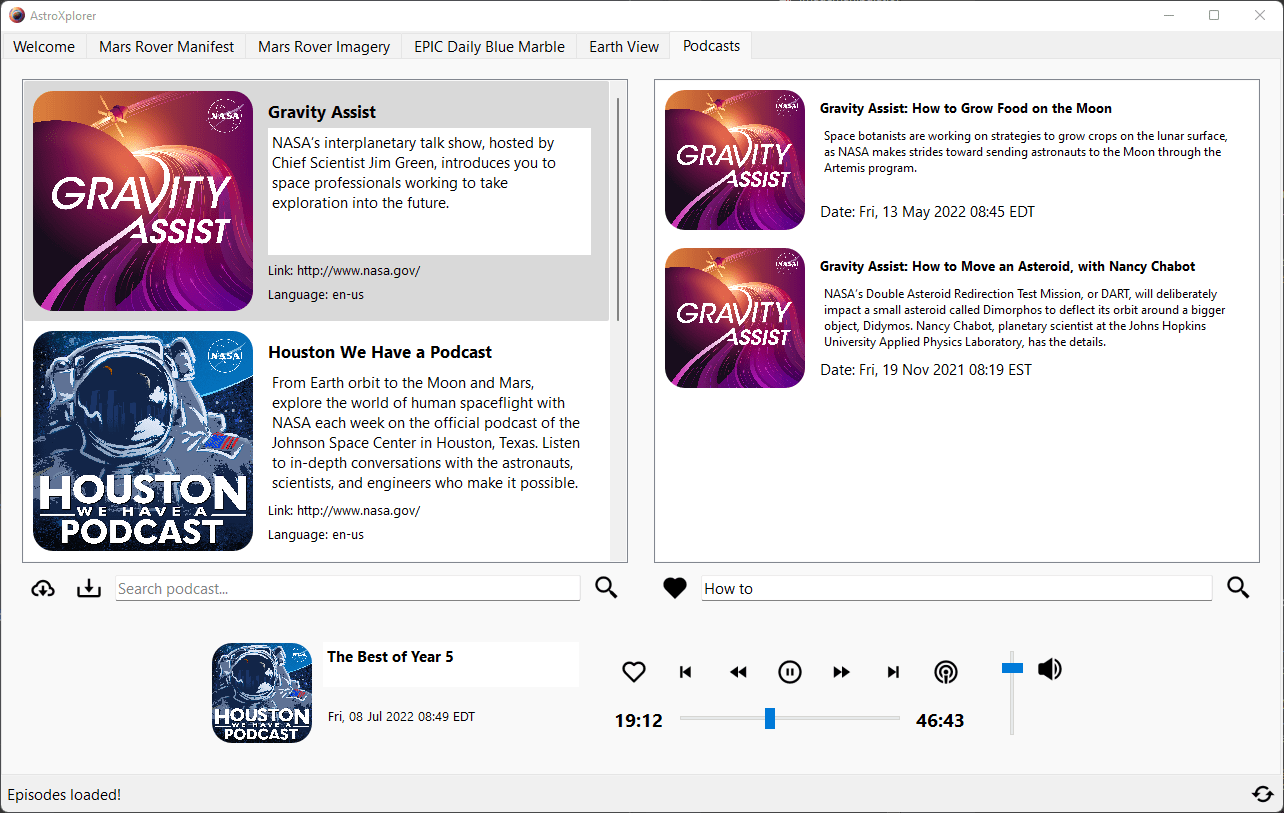
Task: Switch to the Mars Rover Imagery tab
Action: pos(324,46)
